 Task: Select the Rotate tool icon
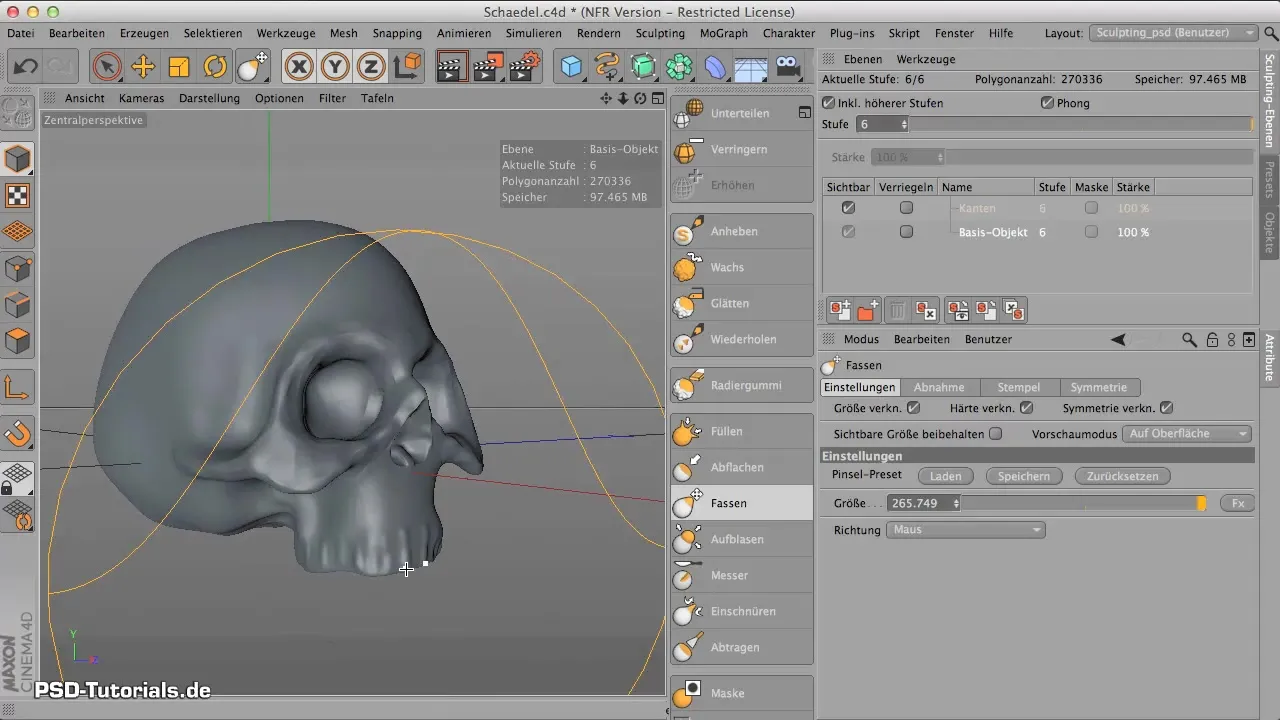point(215,67)
